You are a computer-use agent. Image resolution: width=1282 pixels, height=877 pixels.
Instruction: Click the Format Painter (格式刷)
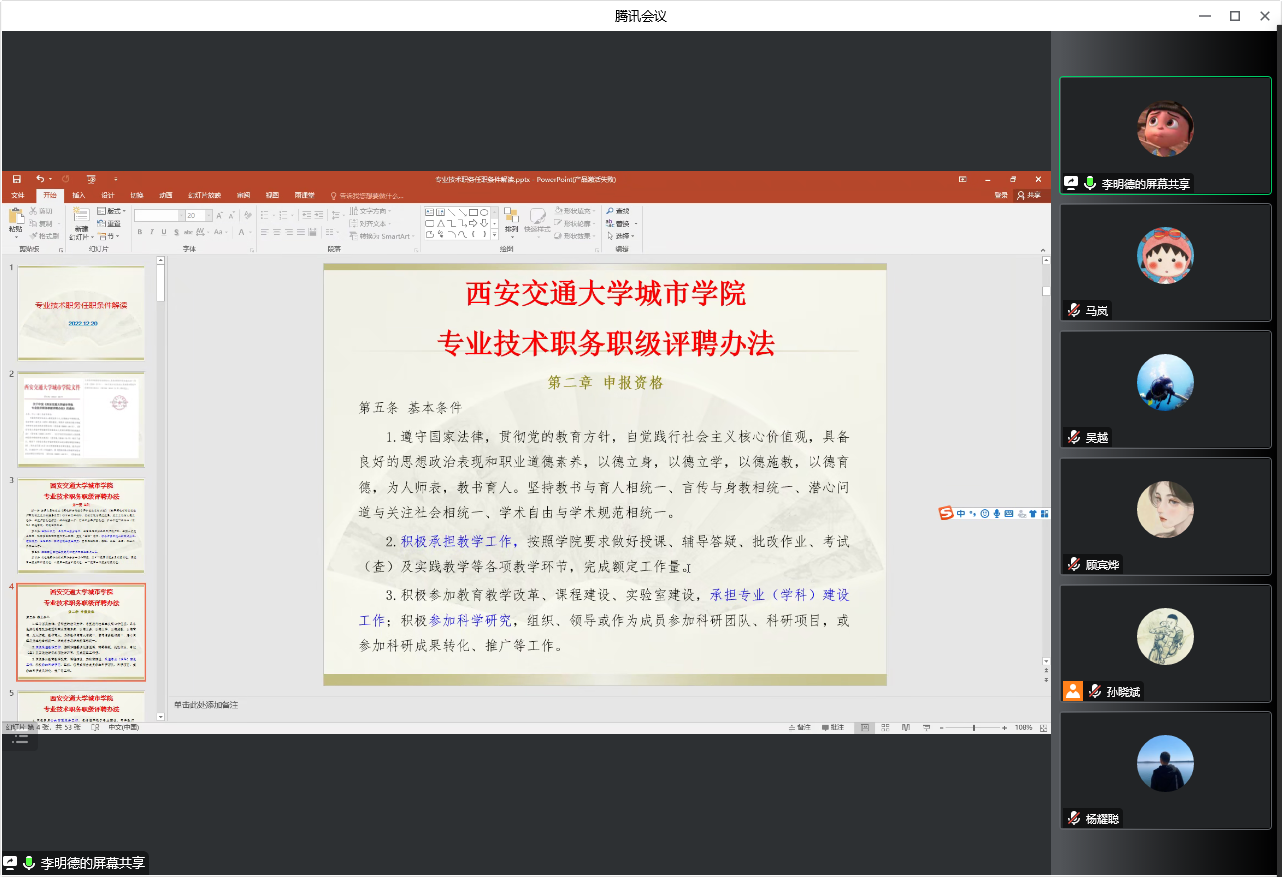click(x=44, y=236)
